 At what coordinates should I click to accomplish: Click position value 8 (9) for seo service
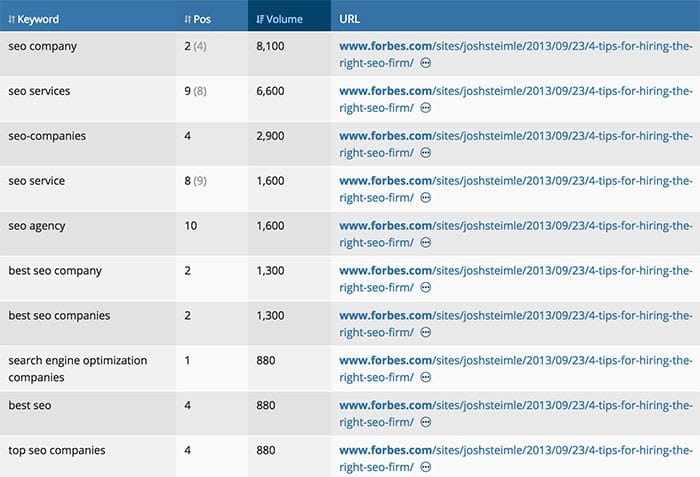(195, 181)
